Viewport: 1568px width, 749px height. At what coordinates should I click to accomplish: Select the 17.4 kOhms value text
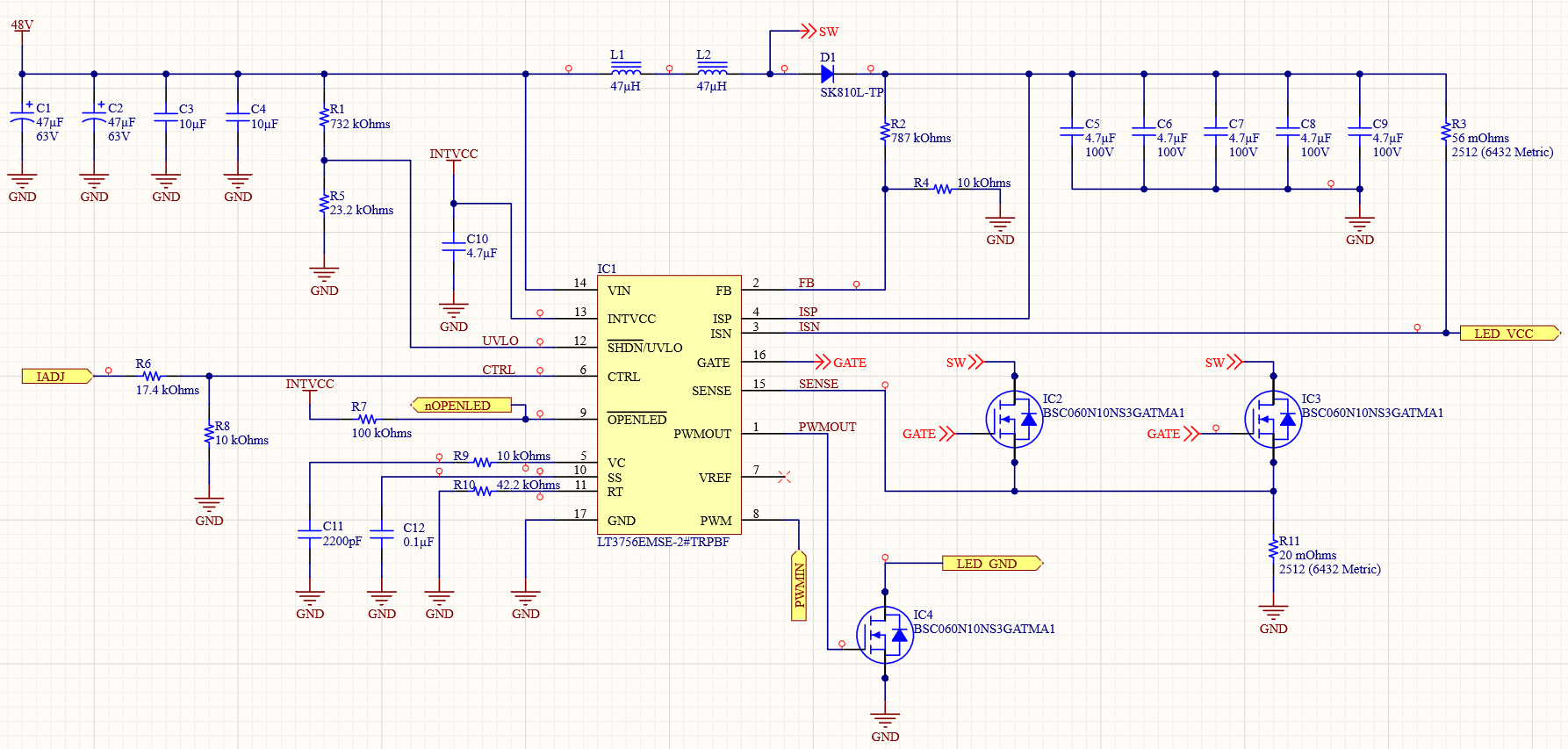coord(168,390)
